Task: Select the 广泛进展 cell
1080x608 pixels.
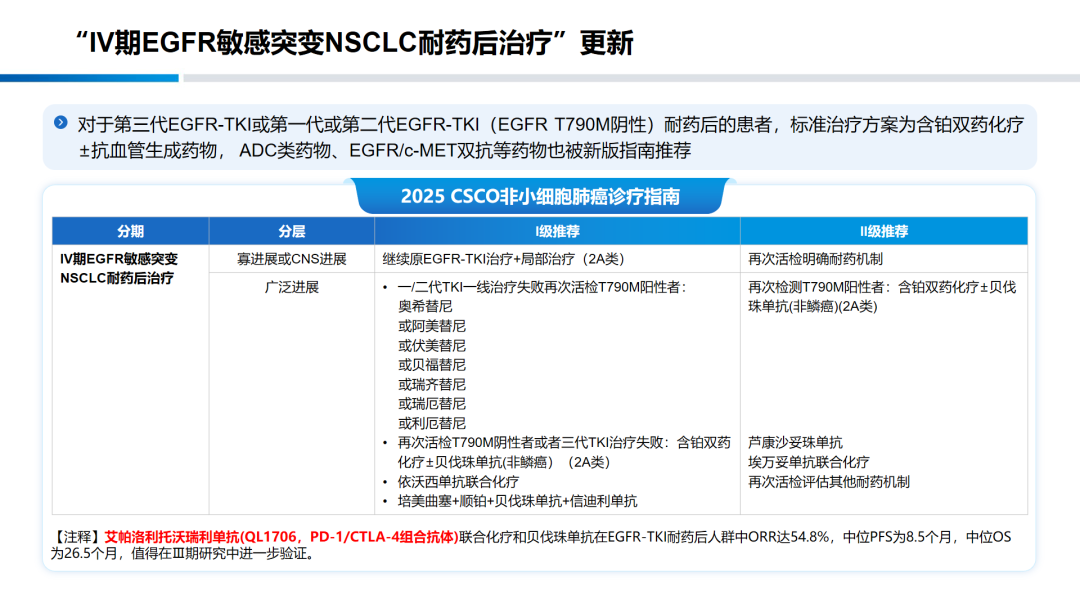Action: (291, 287)
